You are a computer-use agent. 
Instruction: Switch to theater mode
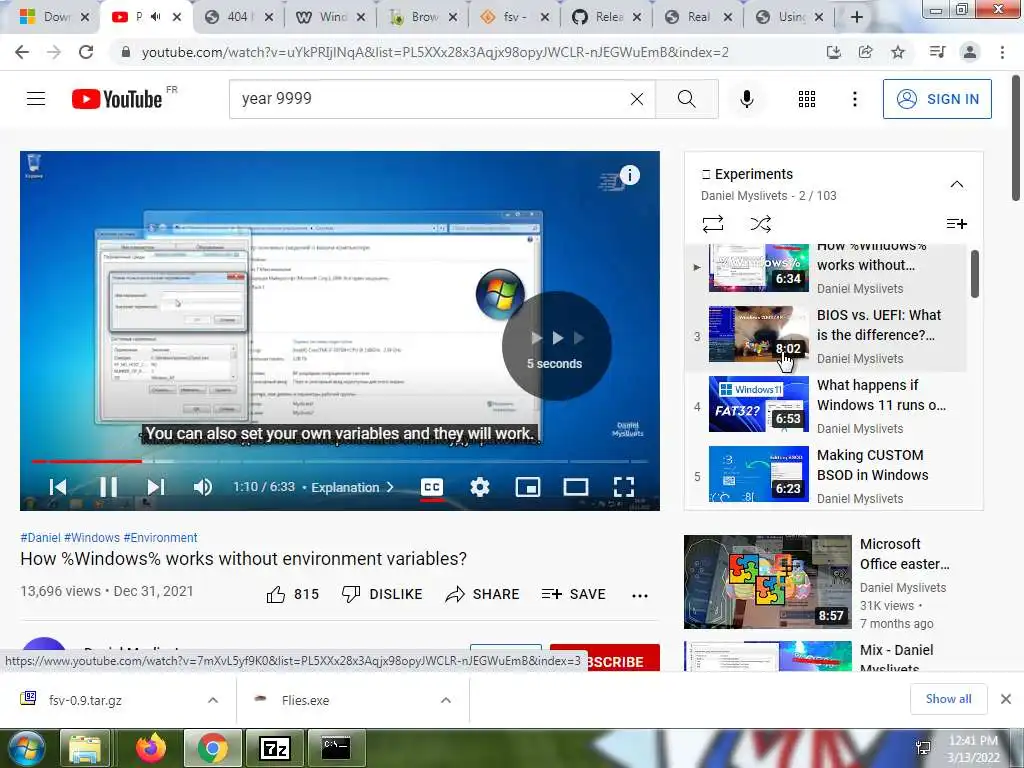click(575, 487)
